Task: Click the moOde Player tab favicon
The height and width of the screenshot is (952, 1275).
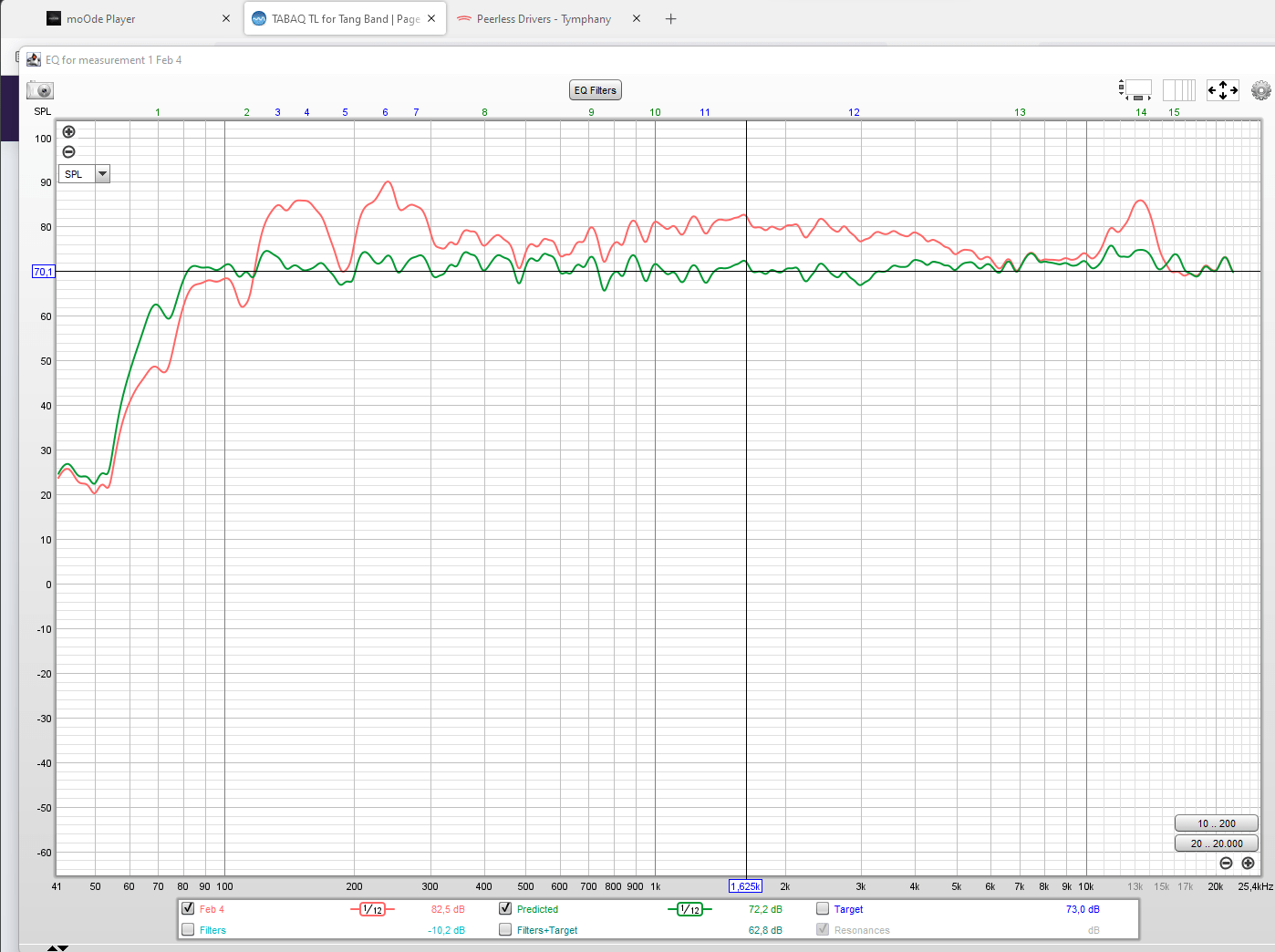Action: click(54, 18)
